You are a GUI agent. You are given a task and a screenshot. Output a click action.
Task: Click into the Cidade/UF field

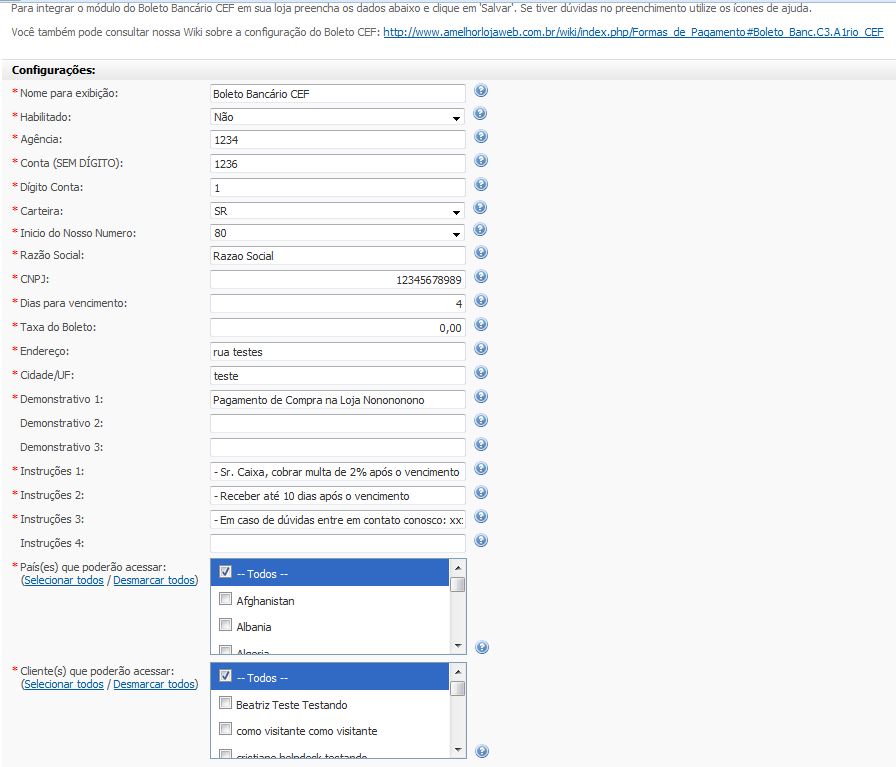(x=338, y=375)
